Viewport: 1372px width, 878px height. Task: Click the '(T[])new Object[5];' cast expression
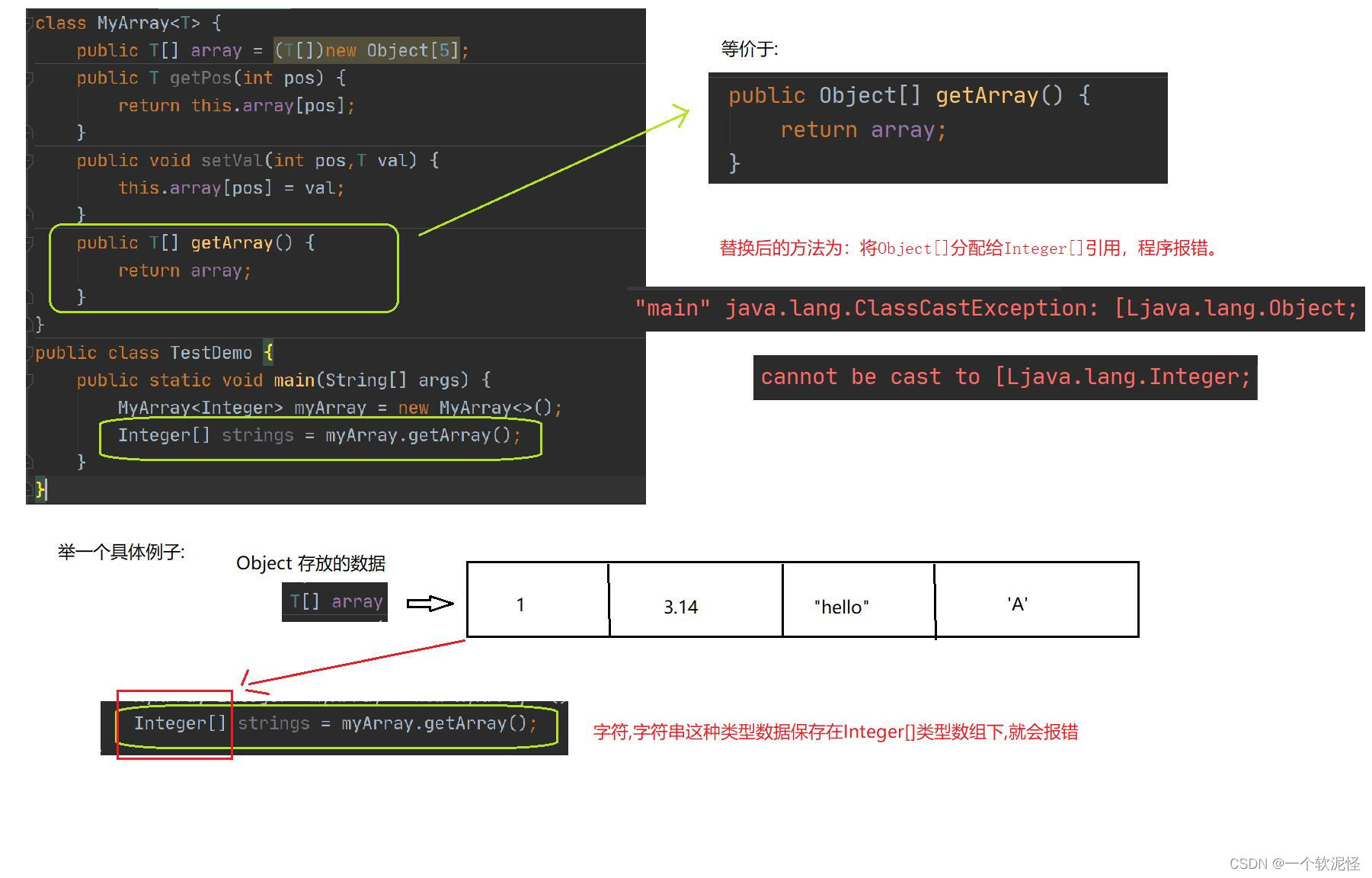(372, 50)
